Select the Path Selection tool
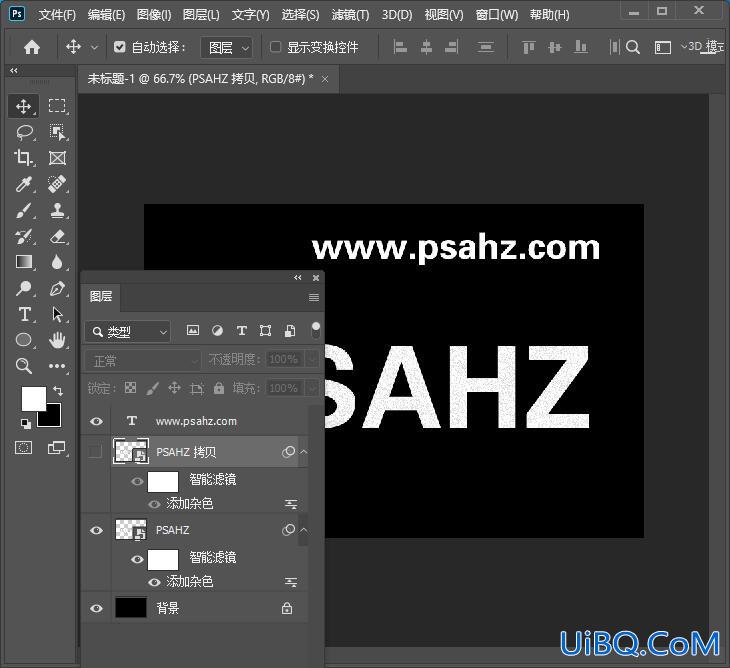730x668 pixels. [x=57, y=315]
